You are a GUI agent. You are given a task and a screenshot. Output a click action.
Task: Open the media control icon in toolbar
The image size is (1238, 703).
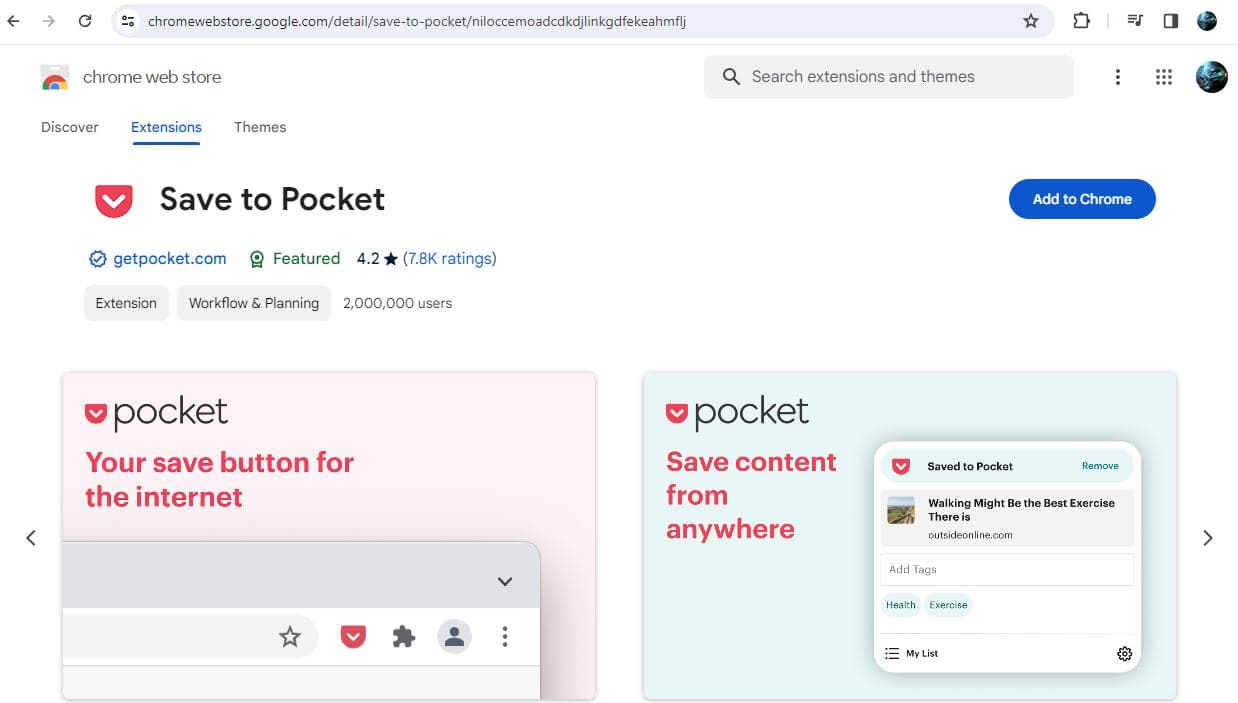pos(1135,21)
